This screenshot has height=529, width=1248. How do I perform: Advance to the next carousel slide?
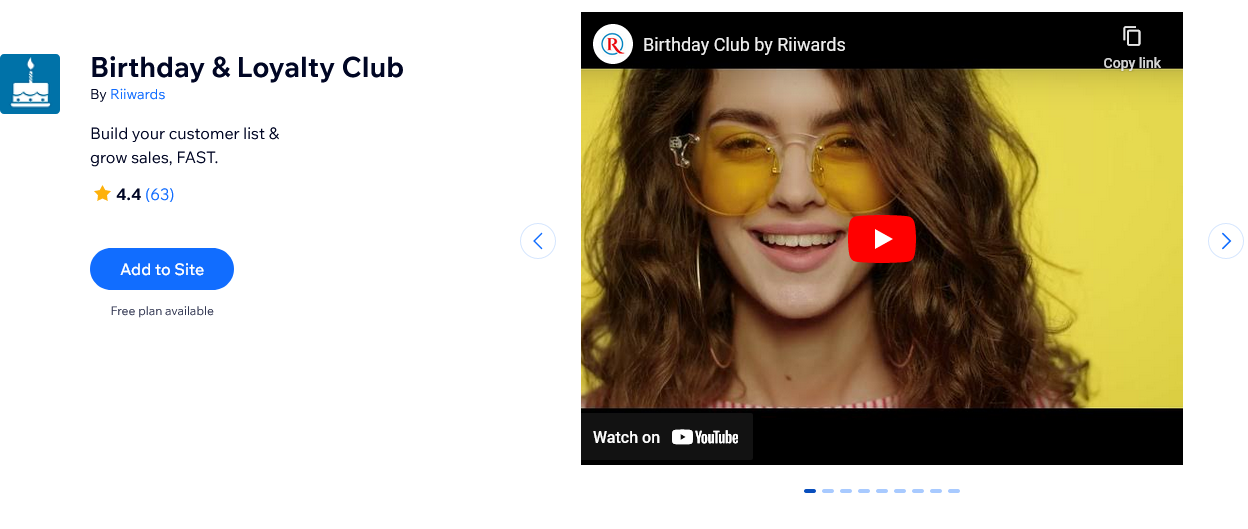[x=1225, y=241]
